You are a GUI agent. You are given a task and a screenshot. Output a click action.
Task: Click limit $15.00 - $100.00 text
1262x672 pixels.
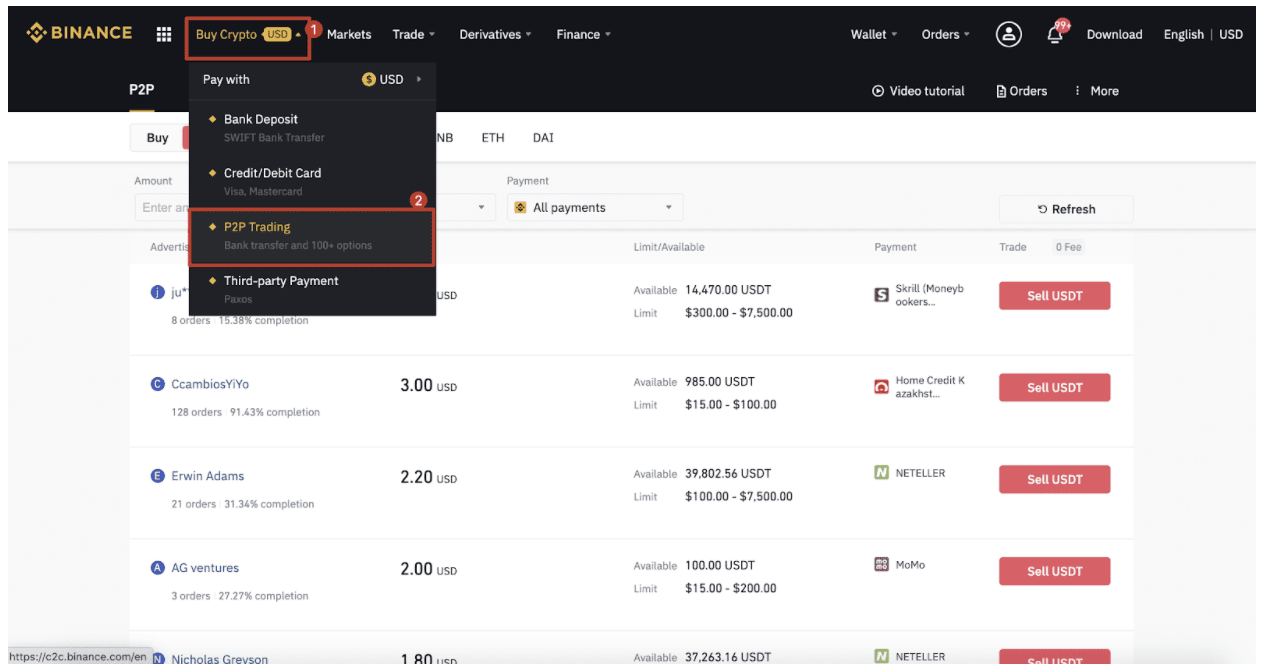point(730,405)
